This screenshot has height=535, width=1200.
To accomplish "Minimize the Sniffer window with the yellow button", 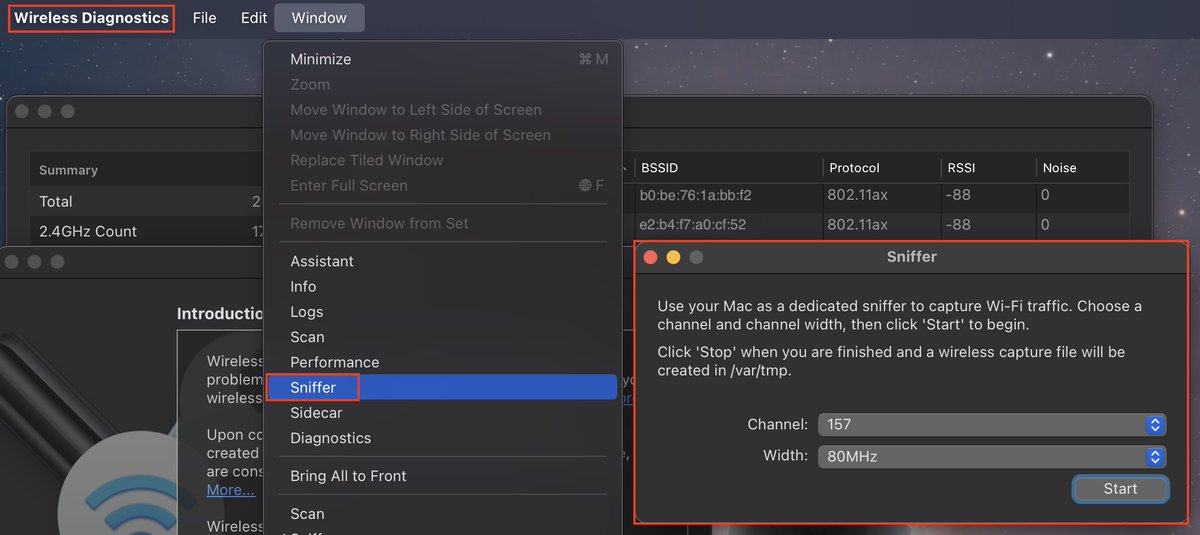I will pos(673,257).
